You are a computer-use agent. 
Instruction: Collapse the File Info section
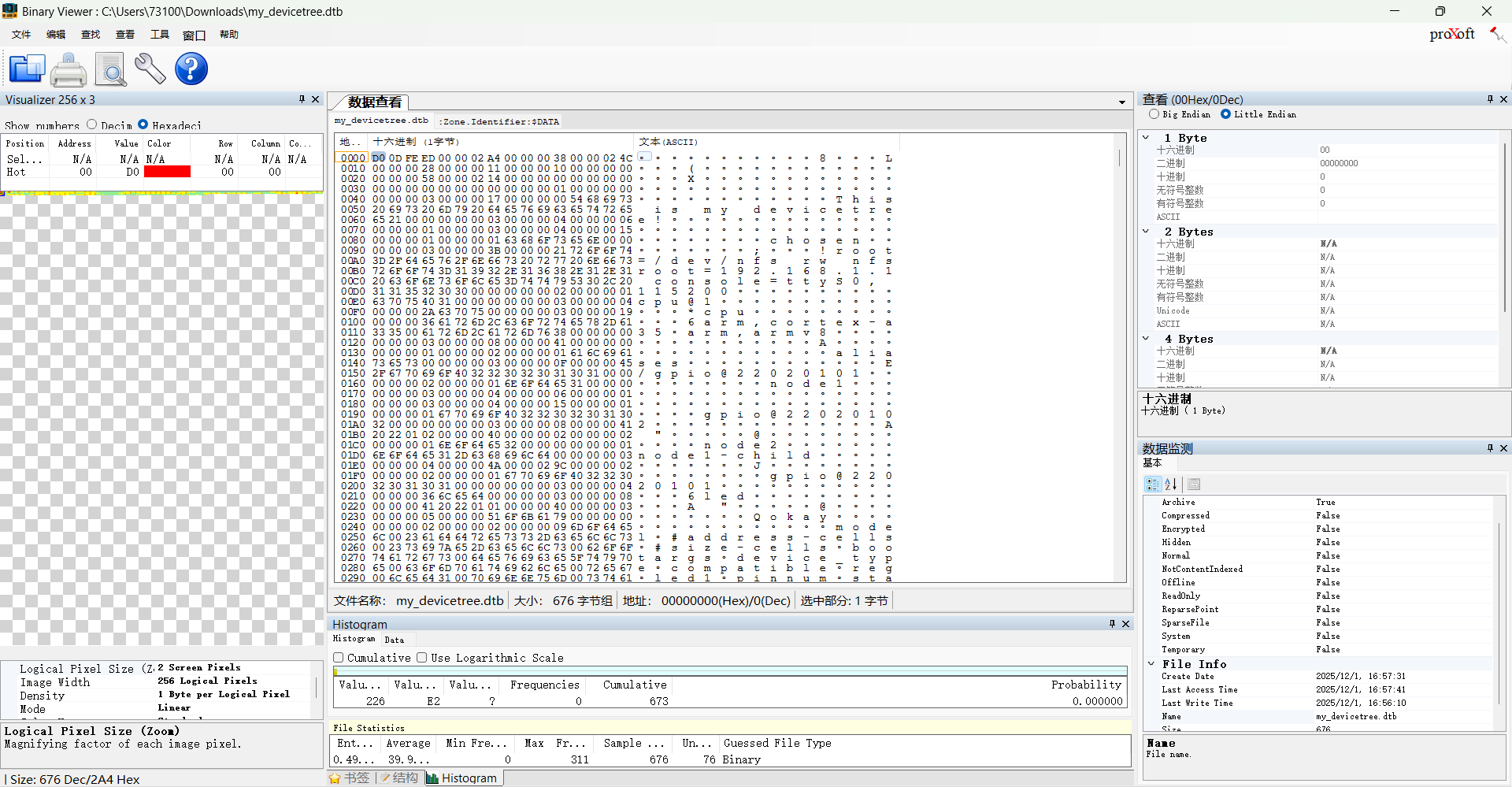1152,663
